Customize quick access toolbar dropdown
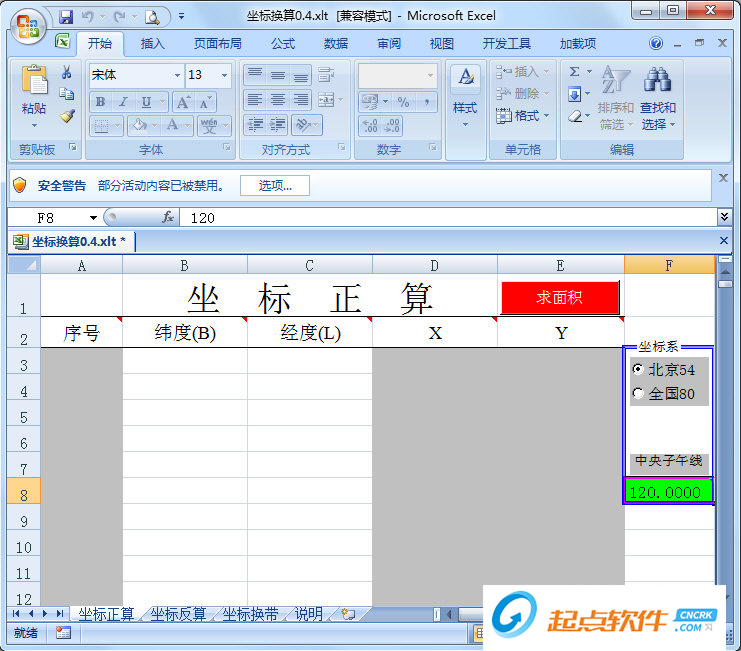Image resolution: width=741 pixels, height=651 pixels. [x=181, y=17]
